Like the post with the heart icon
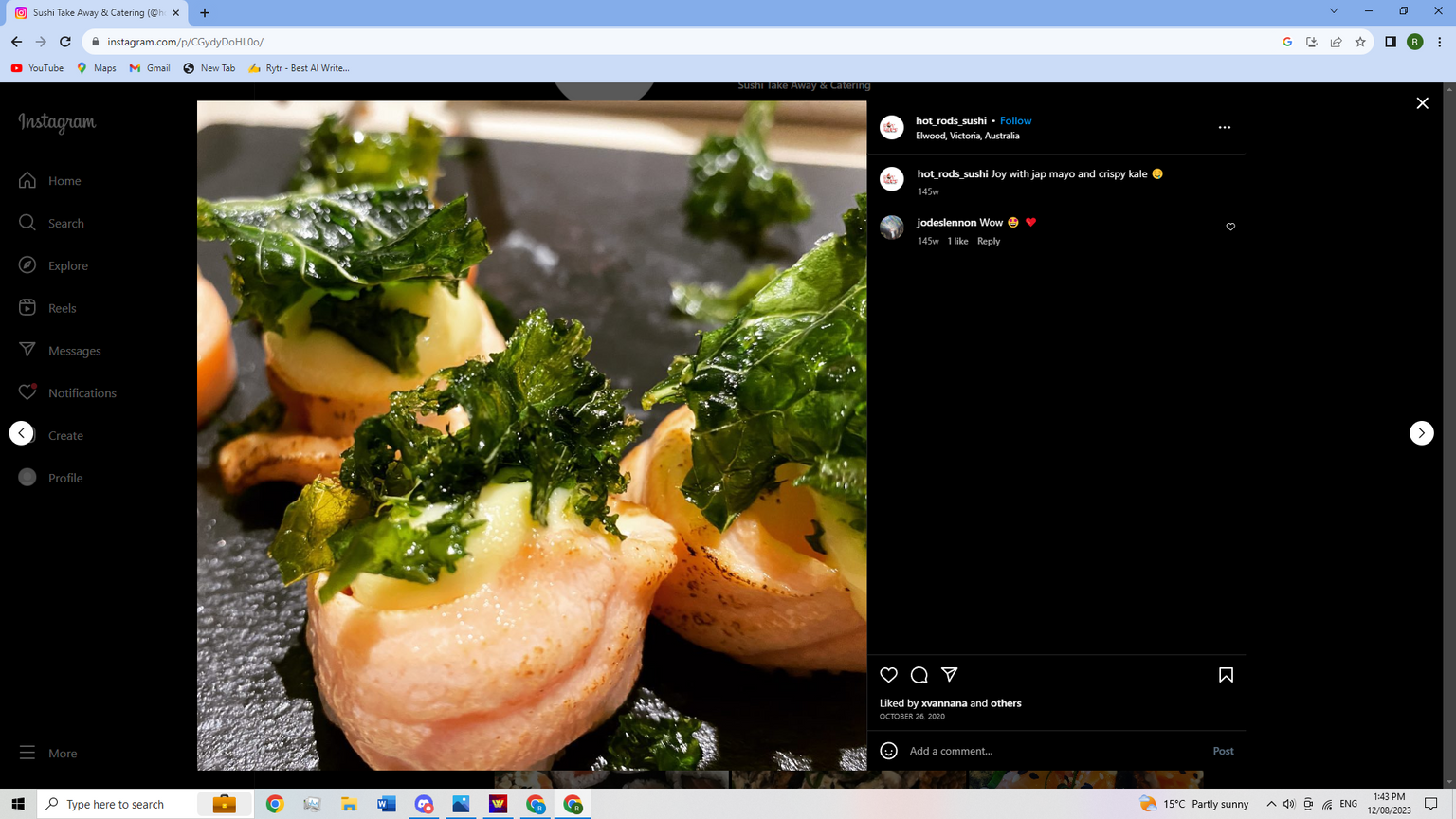The width and height of the screenshot is (1456, 819). (888, 675)
